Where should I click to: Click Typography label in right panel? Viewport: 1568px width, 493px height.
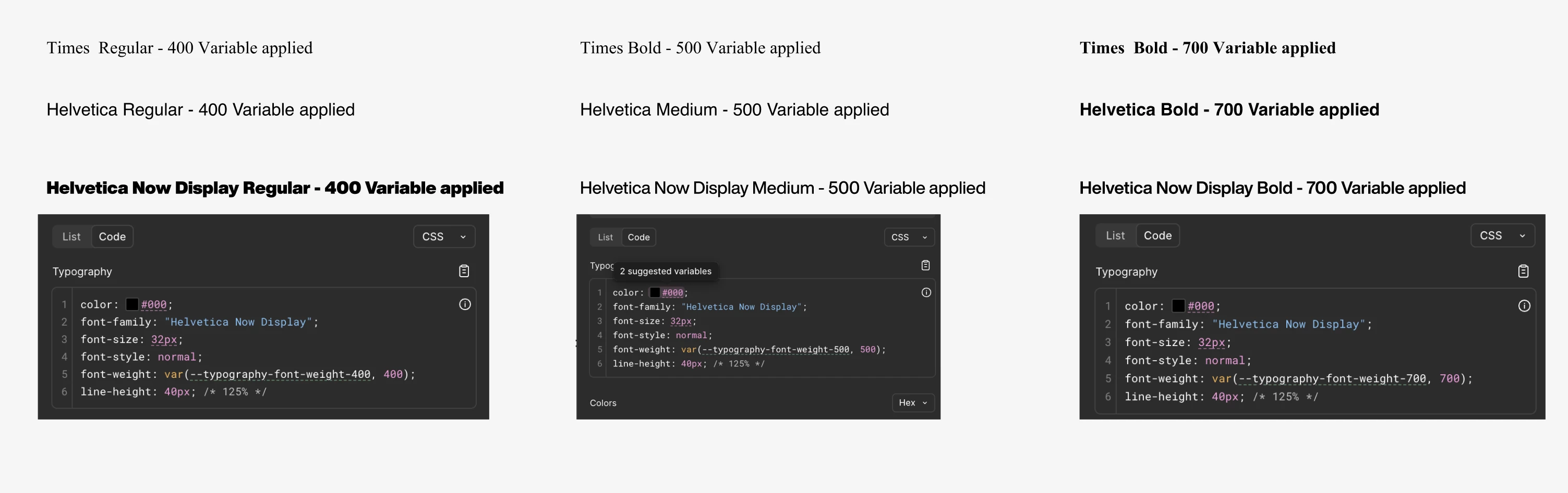point(1127,272)
